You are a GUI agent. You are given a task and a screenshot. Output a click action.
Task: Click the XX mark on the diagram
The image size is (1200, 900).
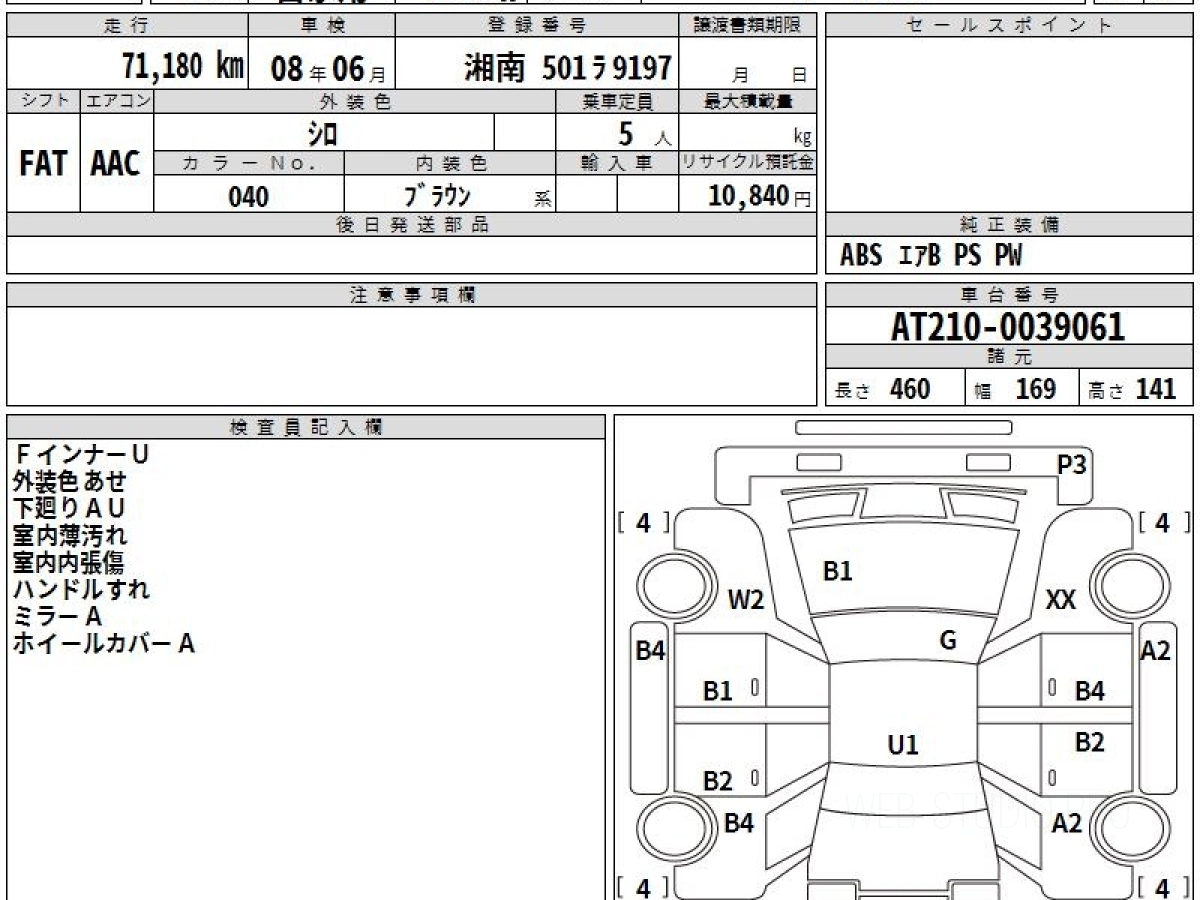pos(1060,600)
